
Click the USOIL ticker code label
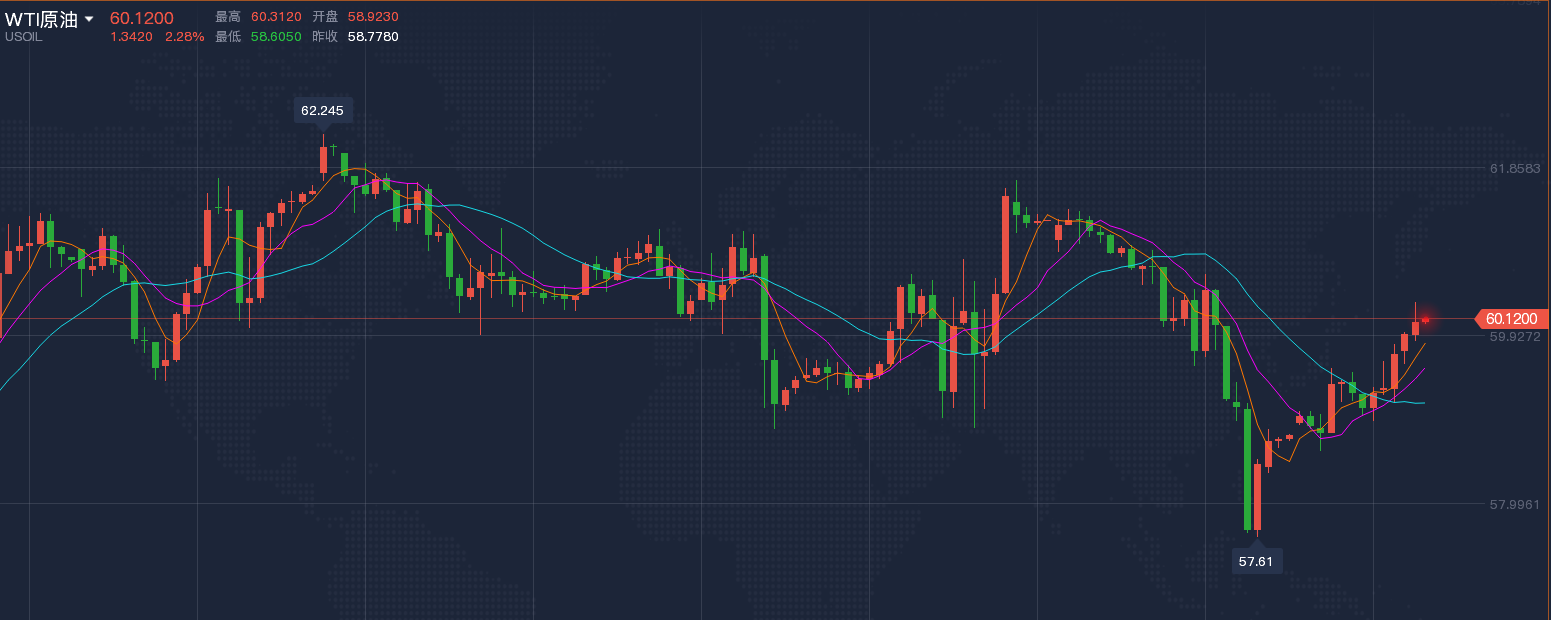click(x=23, y=37)
